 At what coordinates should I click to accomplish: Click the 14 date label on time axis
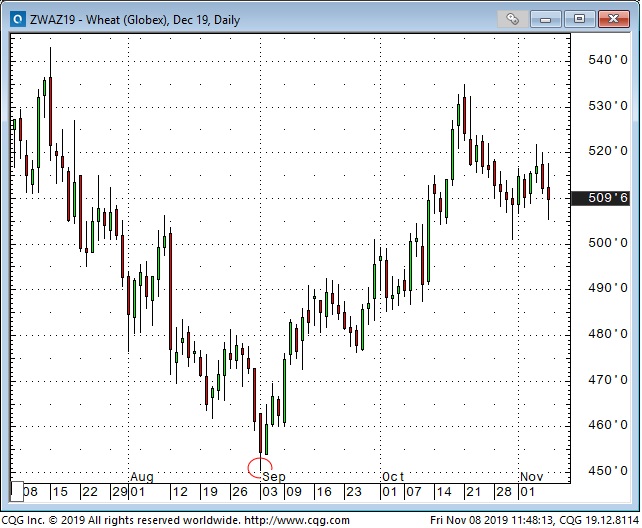tap(444, 492)
